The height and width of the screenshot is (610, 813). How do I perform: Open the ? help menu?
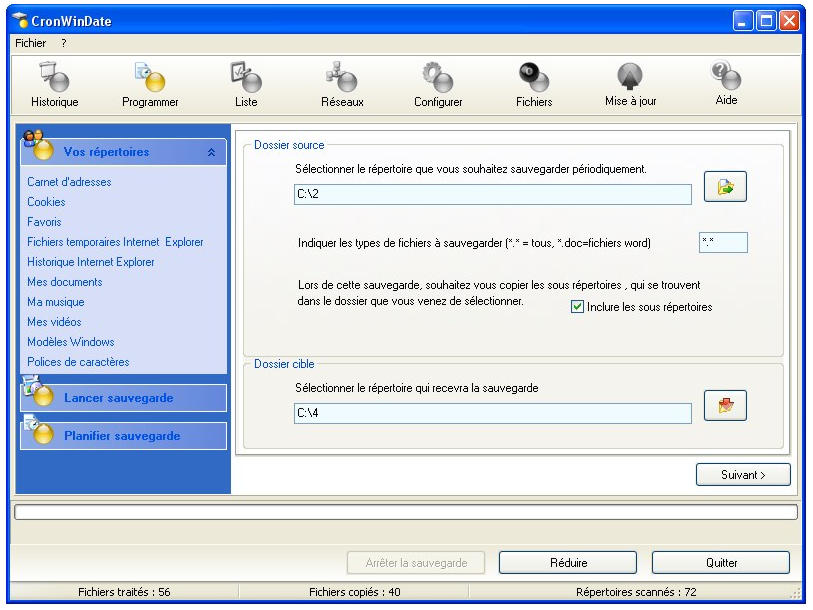[63, 43]
